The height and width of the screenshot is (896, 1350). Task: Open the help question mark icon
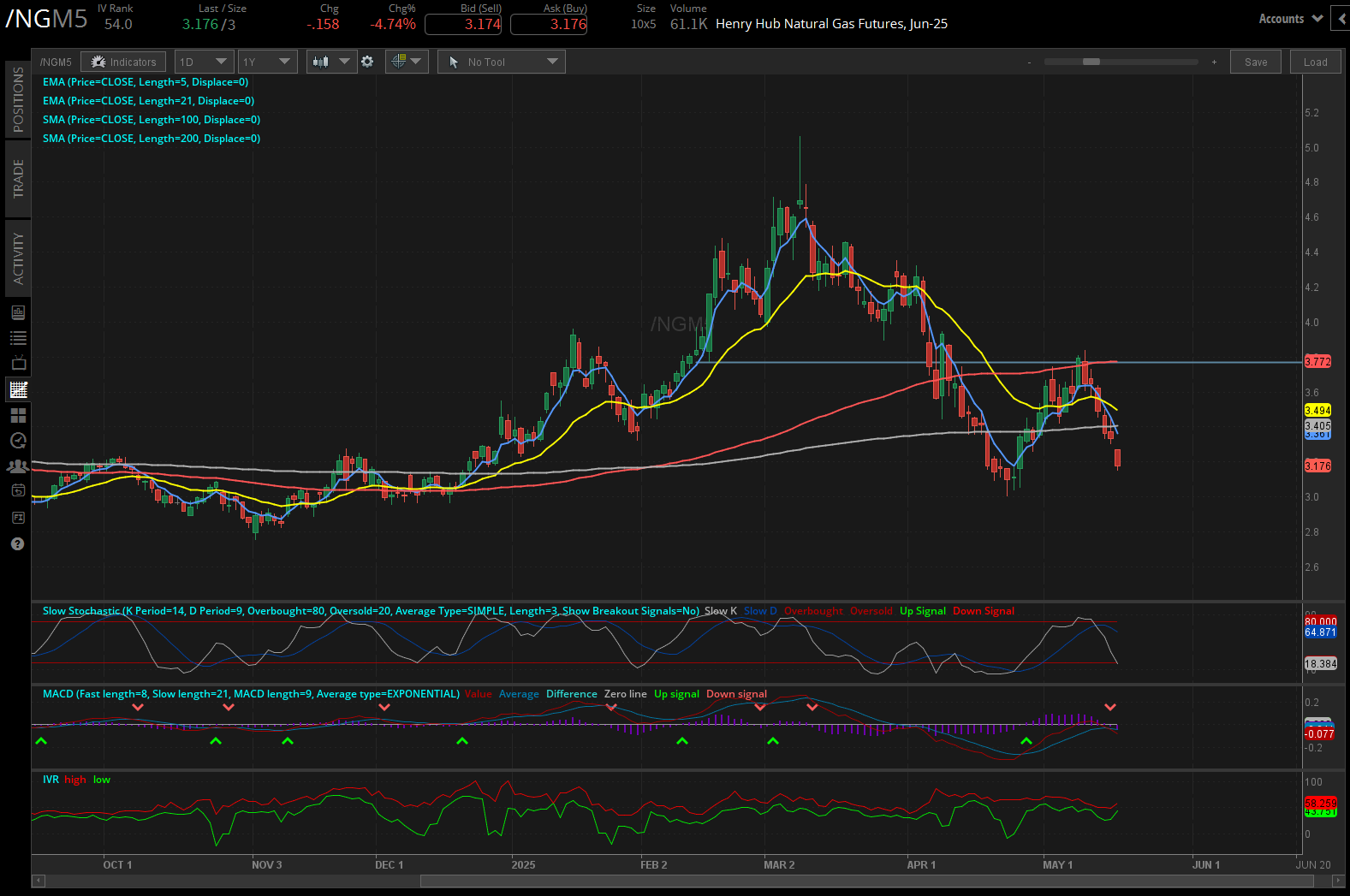[17, 544]
